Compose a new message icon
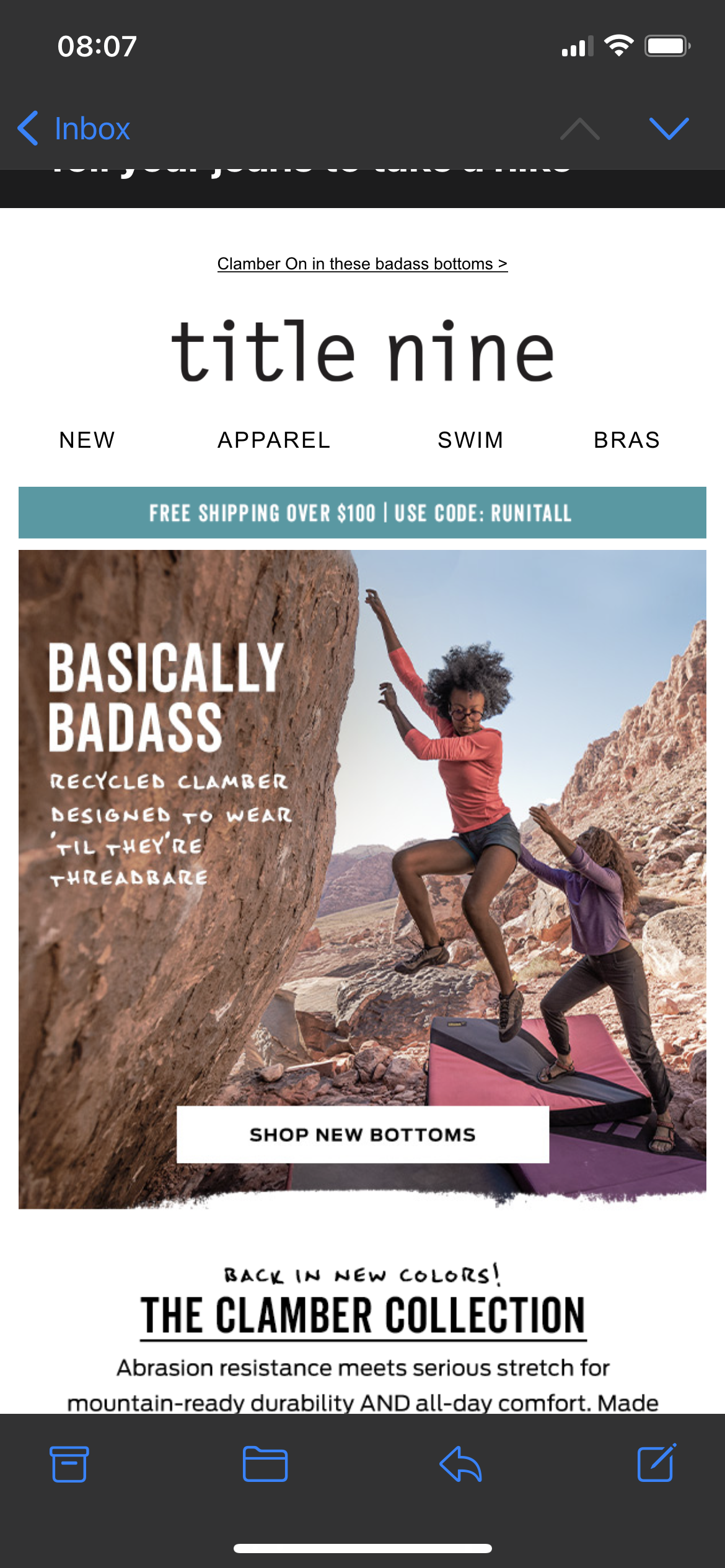The height and width of the screenshot is (1568, 725). tap(657, 1463)
